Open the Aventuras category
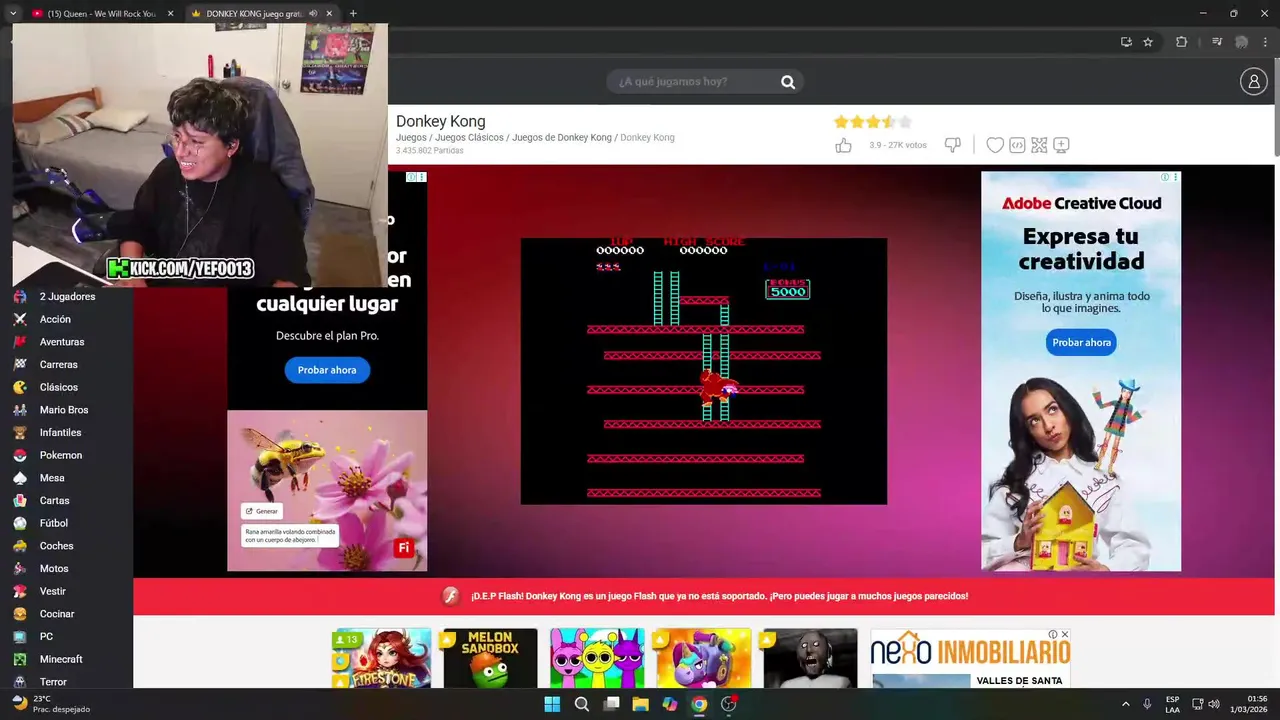Image resolution: width=1280 pixels, height=720 pixels. tap(62, 342)
